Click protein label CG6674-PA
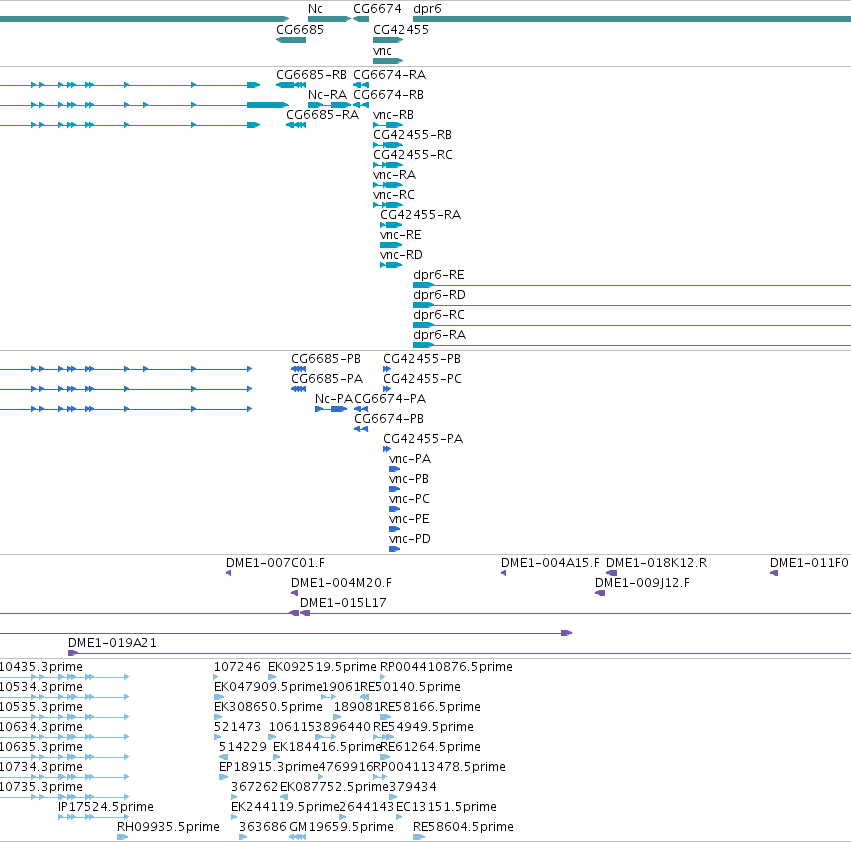Screen dimensions: 851x842 coord(390,398)
